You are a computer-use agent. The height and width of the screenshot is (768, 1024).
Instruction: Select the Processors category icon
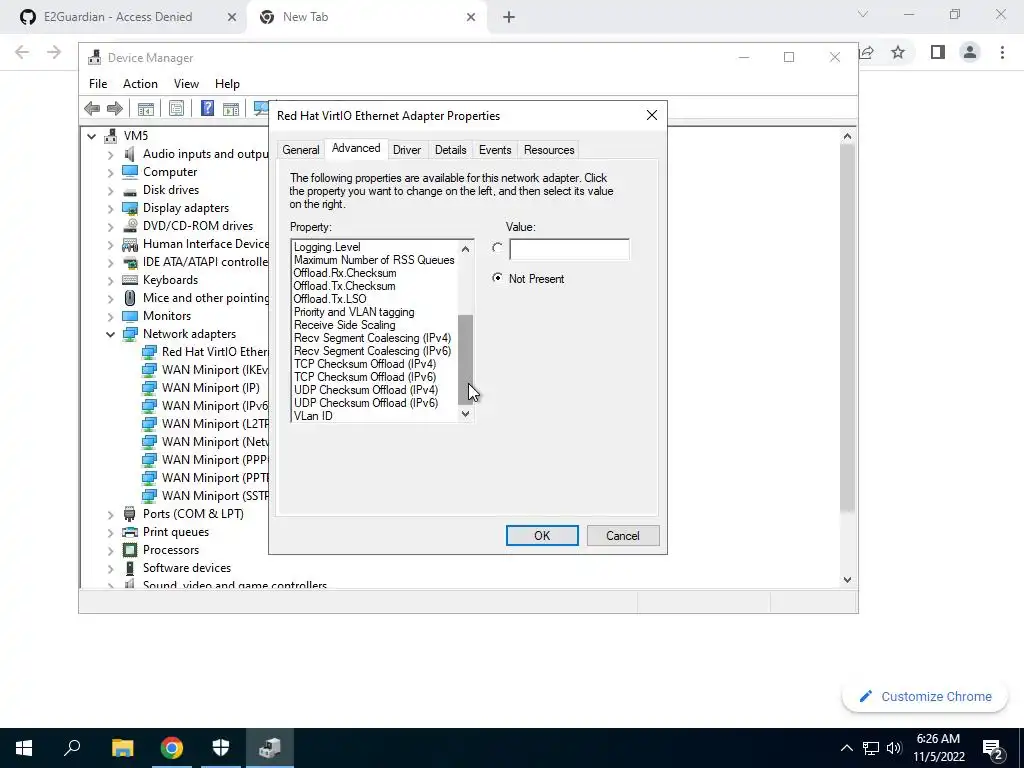click(130, 550)
